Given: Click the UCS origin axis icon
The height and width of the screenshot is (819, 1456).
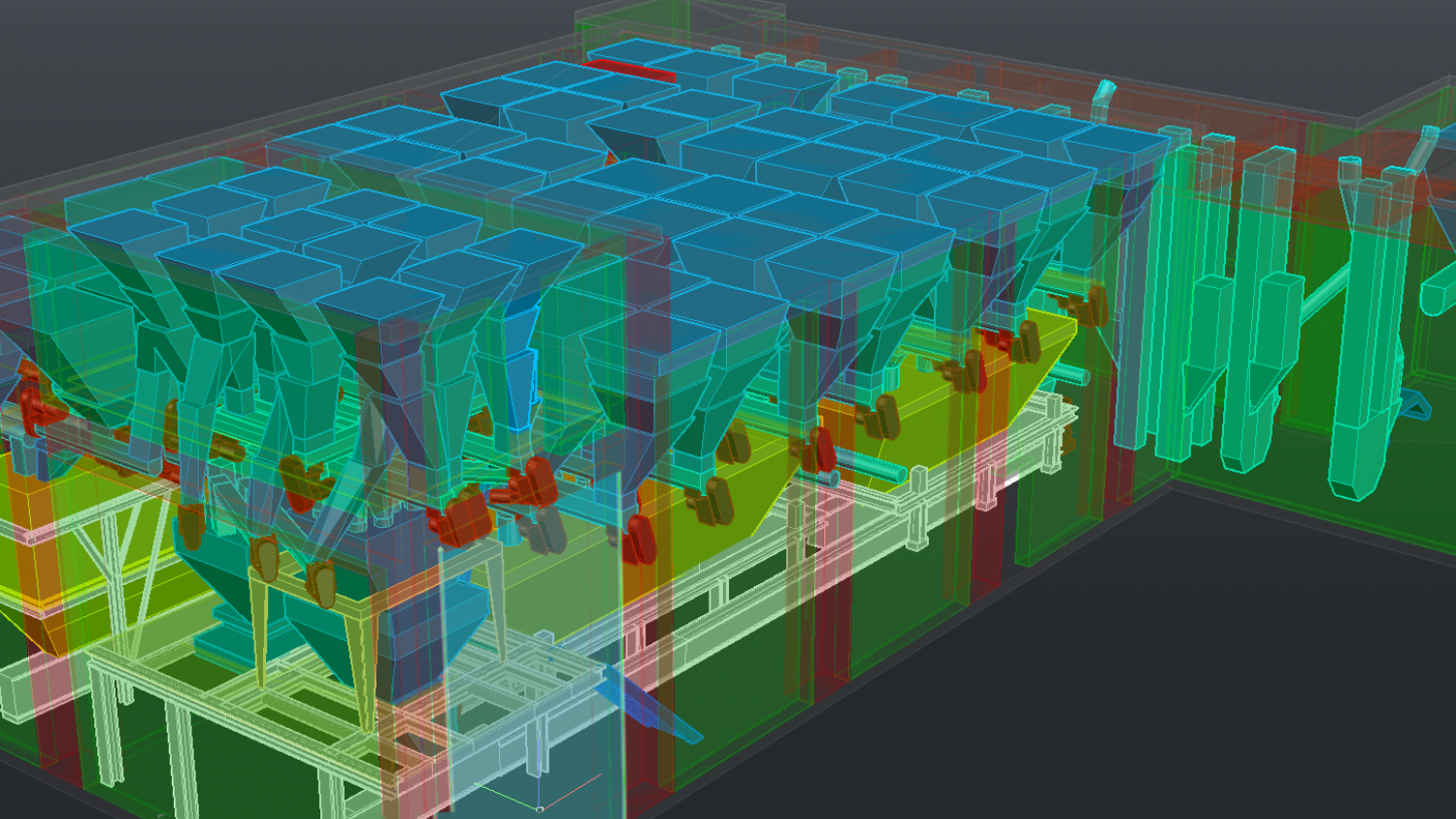Looking at the screenshot, I should tap(540, 806).
